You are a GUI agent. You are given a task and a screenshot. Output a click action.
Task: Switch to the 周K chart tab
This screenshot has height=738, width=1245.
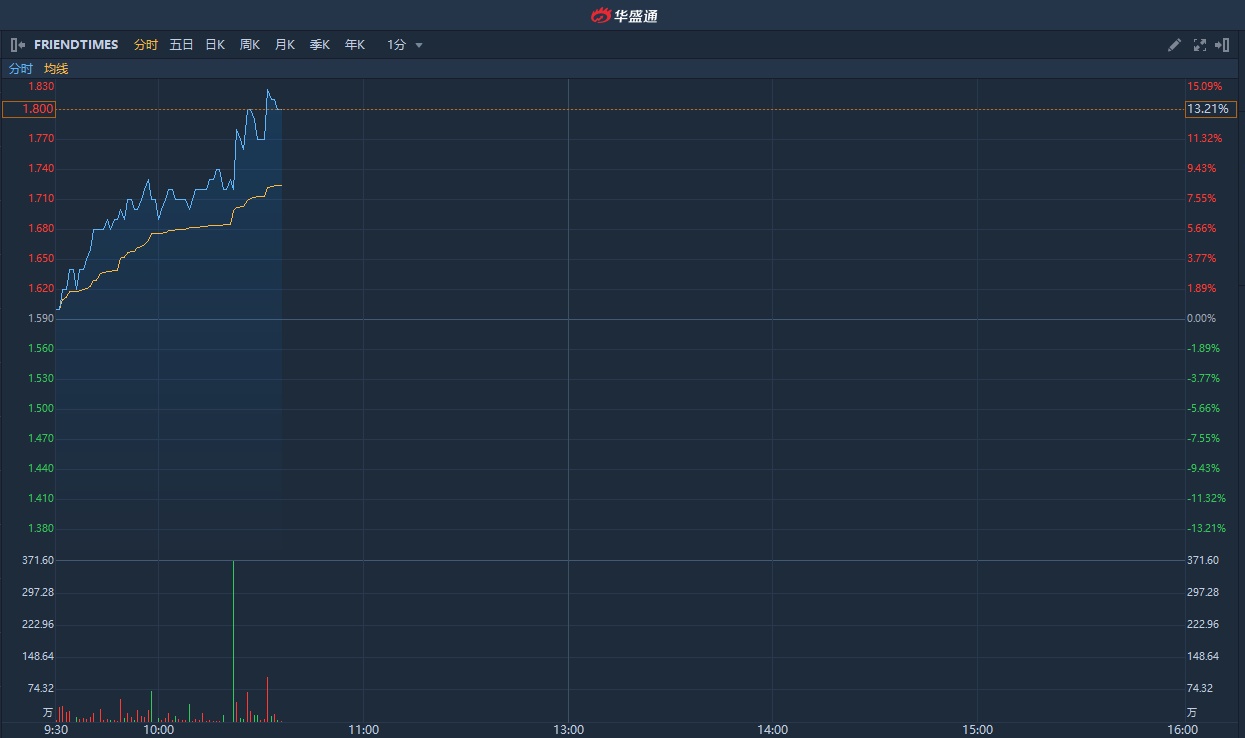pos(249,45)
